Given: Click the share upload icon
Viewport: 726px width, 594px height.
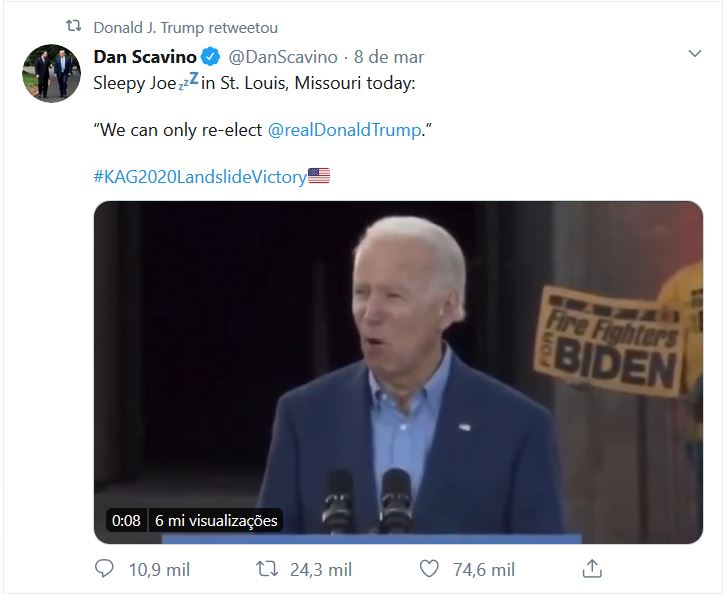Looking at the screenshot, I should point(592,568).
